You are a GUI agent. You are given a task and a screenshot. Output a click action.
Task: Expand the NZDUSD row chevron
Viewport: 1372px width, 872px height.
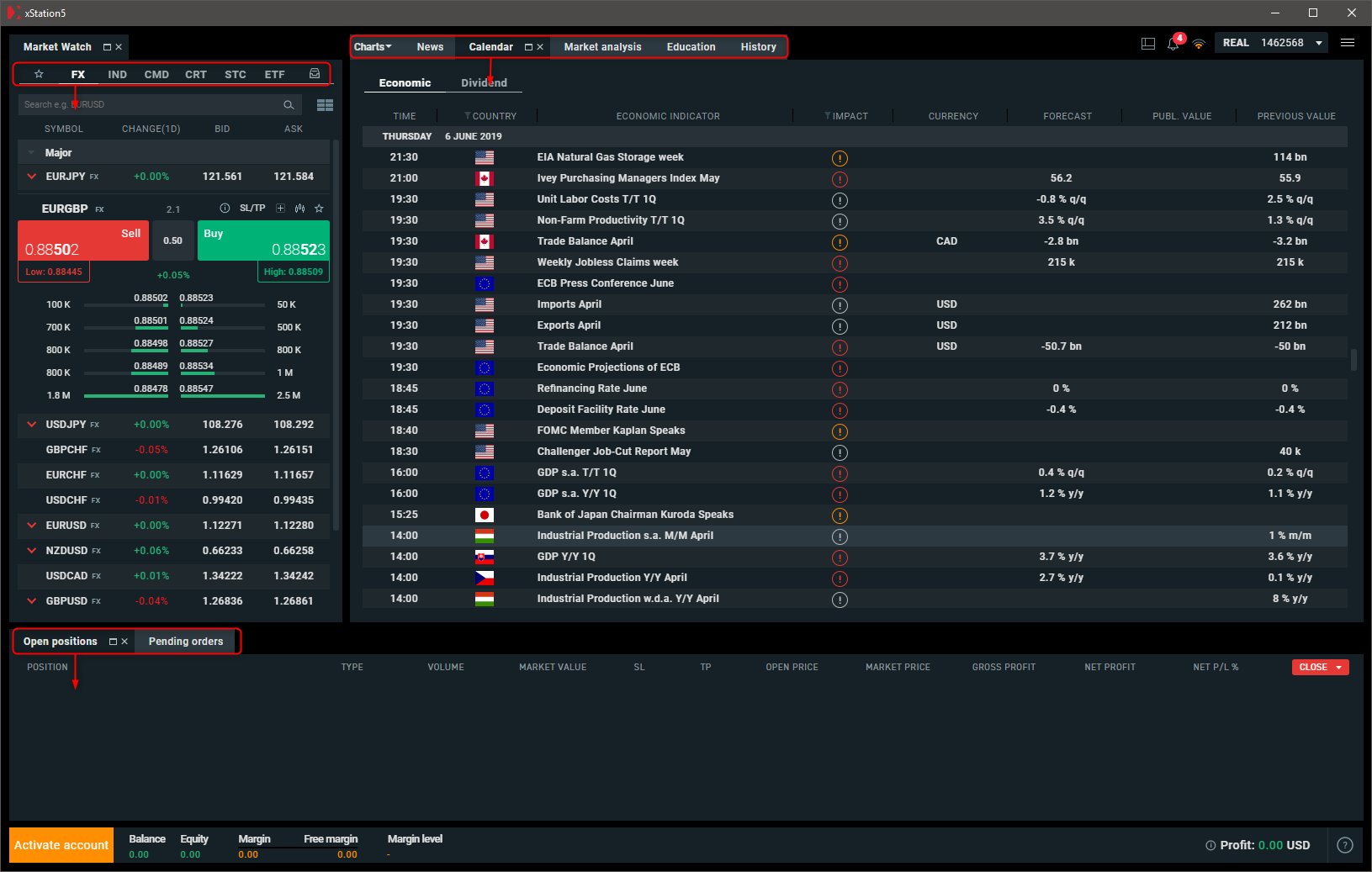coord(32,551)
